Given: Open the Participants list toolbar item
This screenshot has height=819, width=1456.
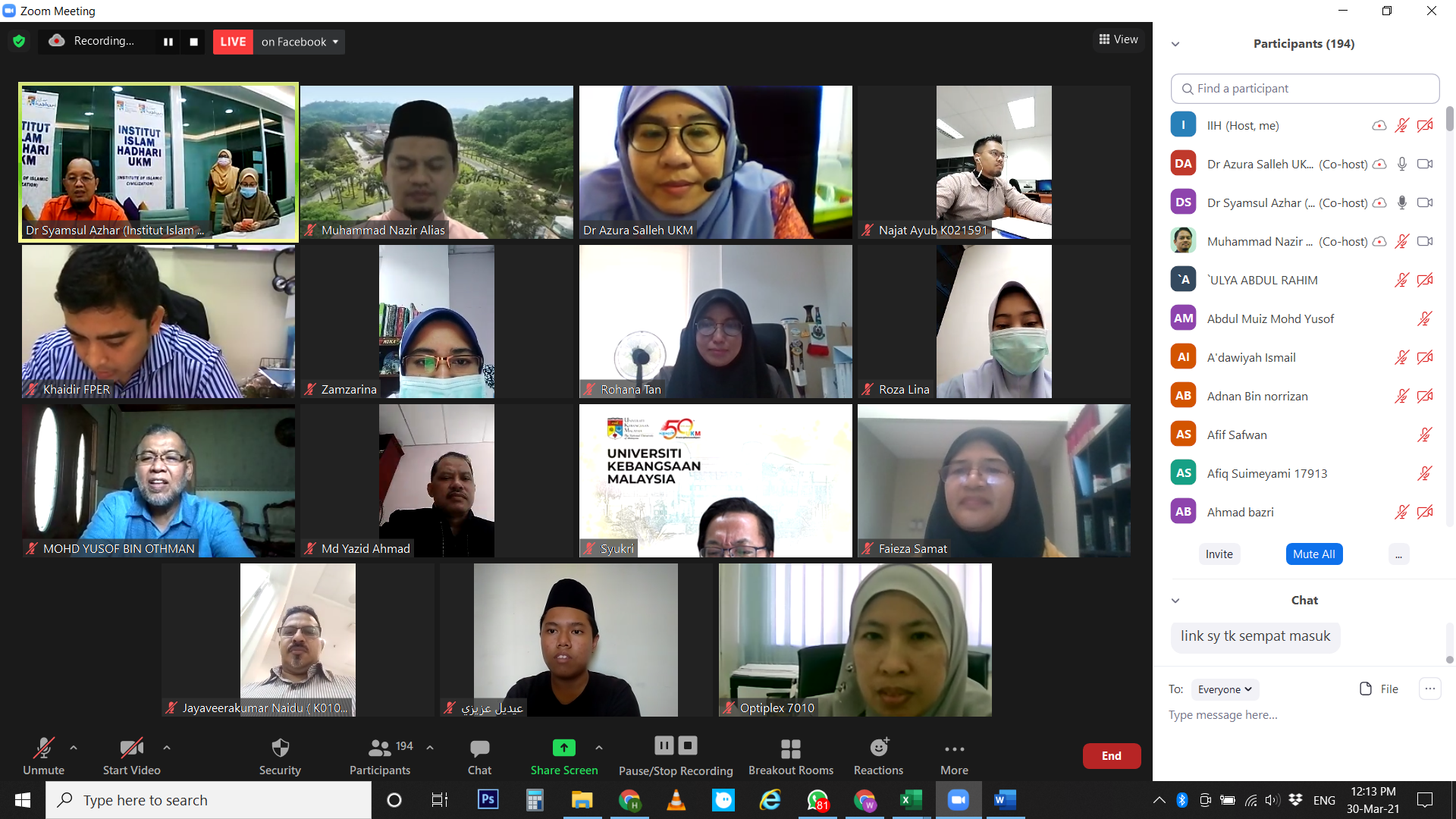Looking at the screenshot, I should pyautogui.click(x=379, y=748).
